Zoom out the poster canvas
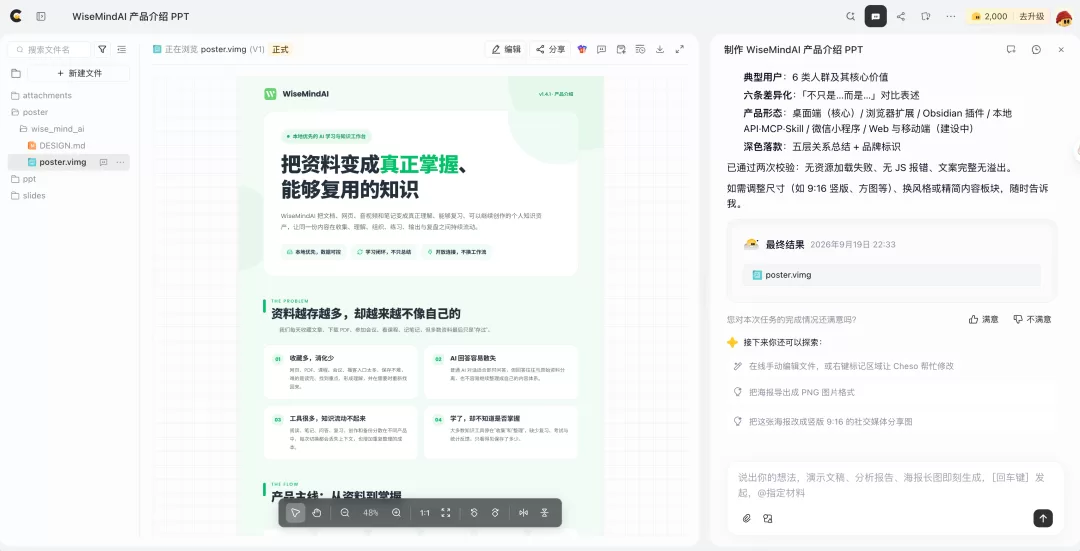 tap(345, 512)
